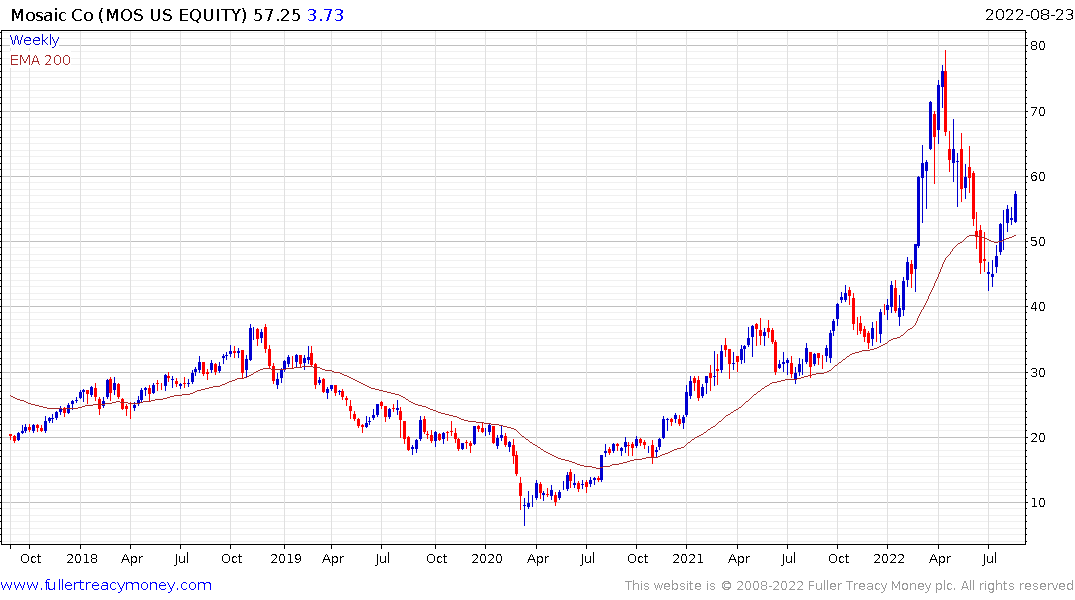Click the copyright notice 'Fuller Treacy Money plc'
The width and height of the screenshot is (1075, 600).
coord(882,586)
